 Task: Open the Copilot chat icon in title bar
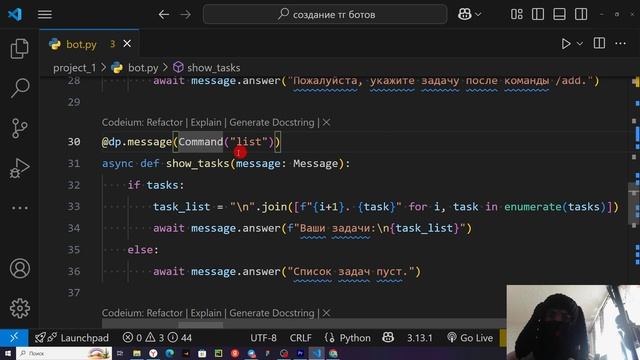click(464, 14)
